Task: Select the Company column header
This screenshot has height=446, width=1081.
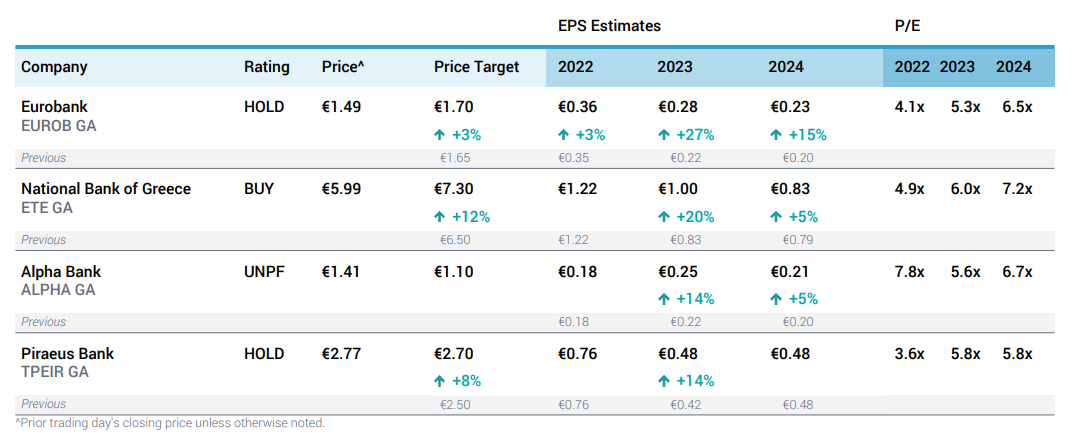Action: click(x=54, y=67)
